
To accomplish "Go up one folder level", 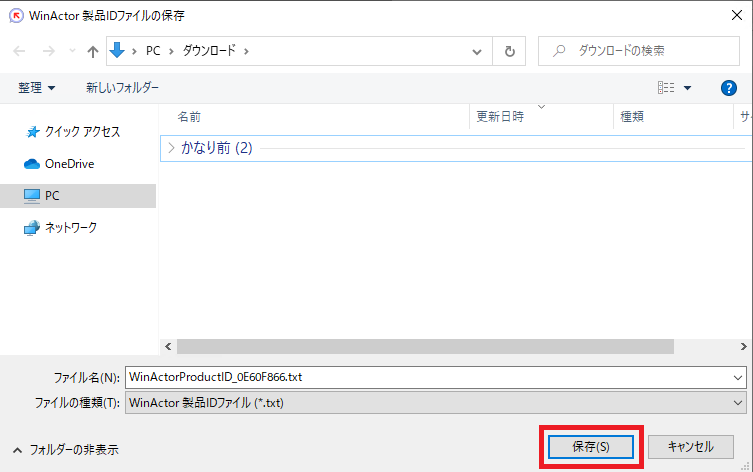I will (93, 51).
